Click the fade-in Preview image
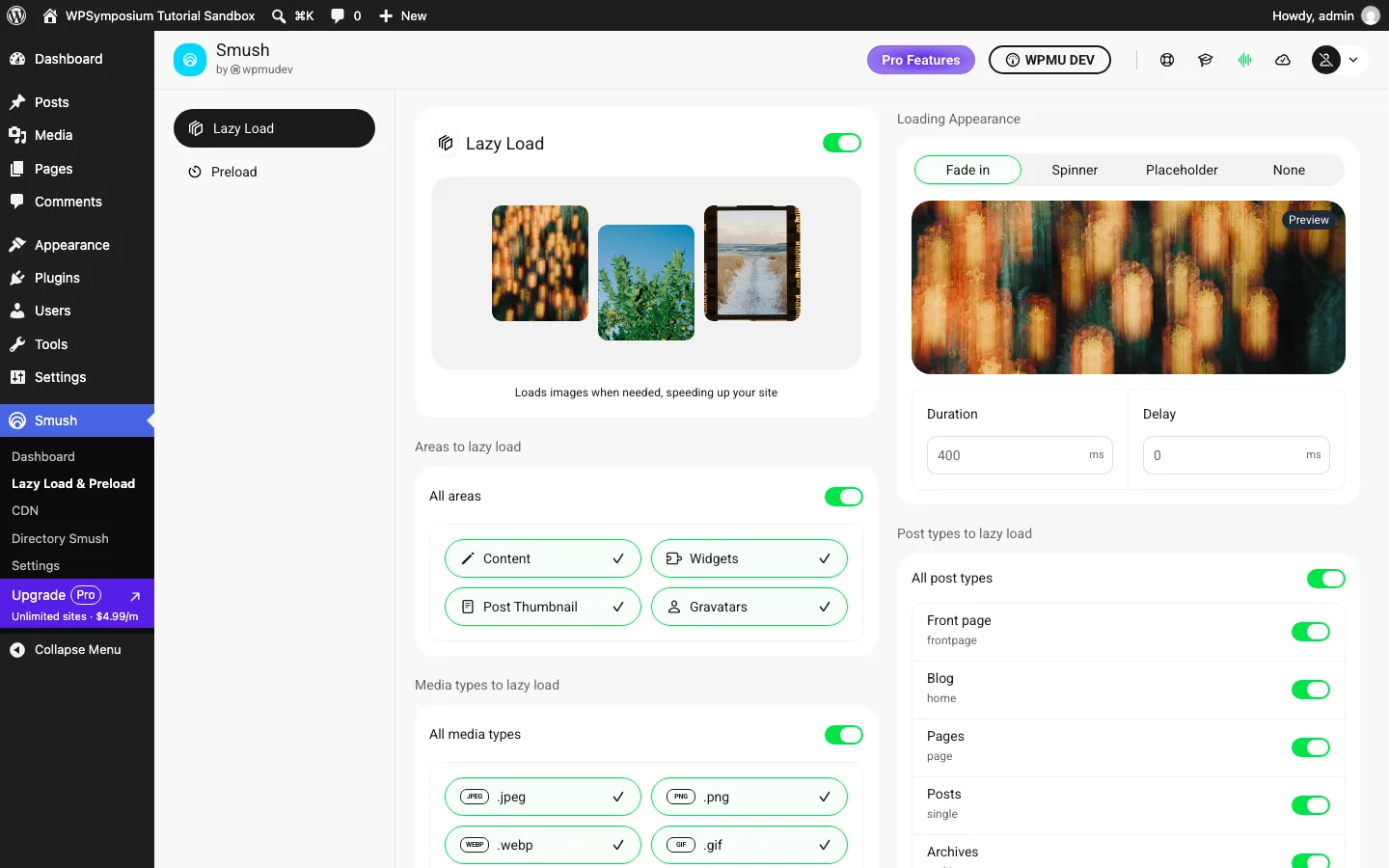Image resolution: width=1389 pixels, height=868 pixels. tap(1129, 287)
